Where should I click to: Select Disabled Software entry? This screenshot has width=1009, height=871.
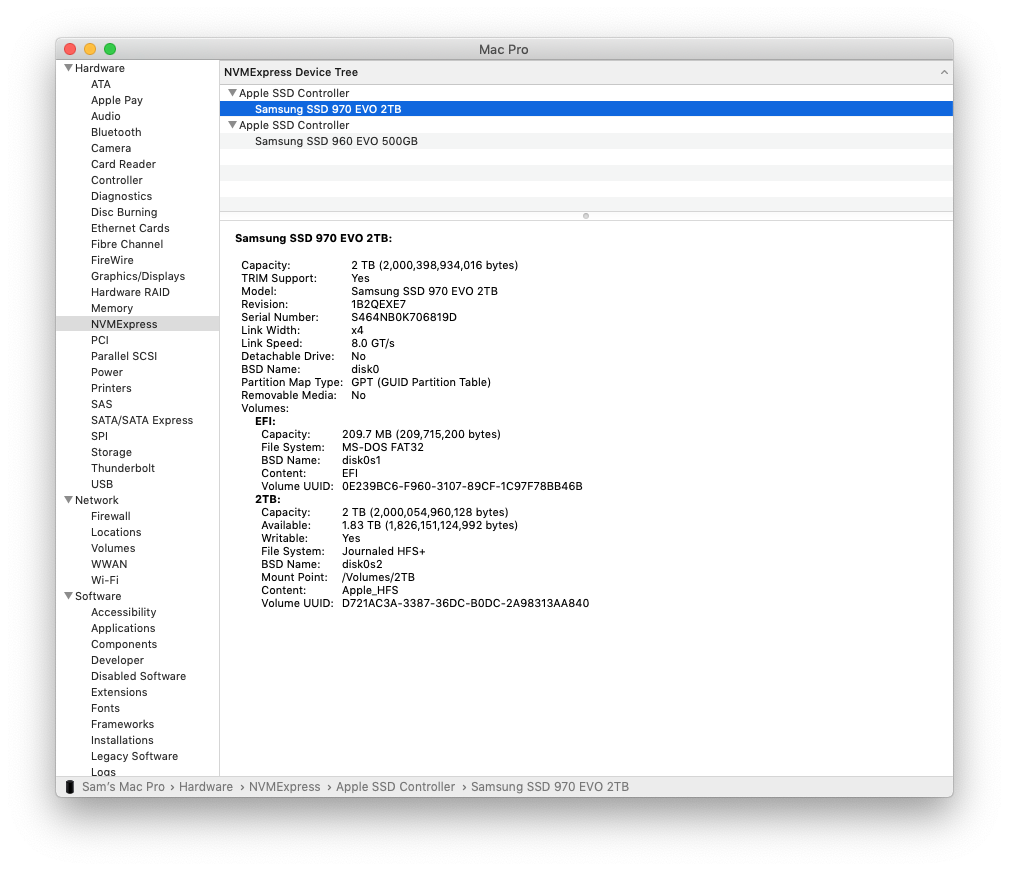tap(138, 676)
